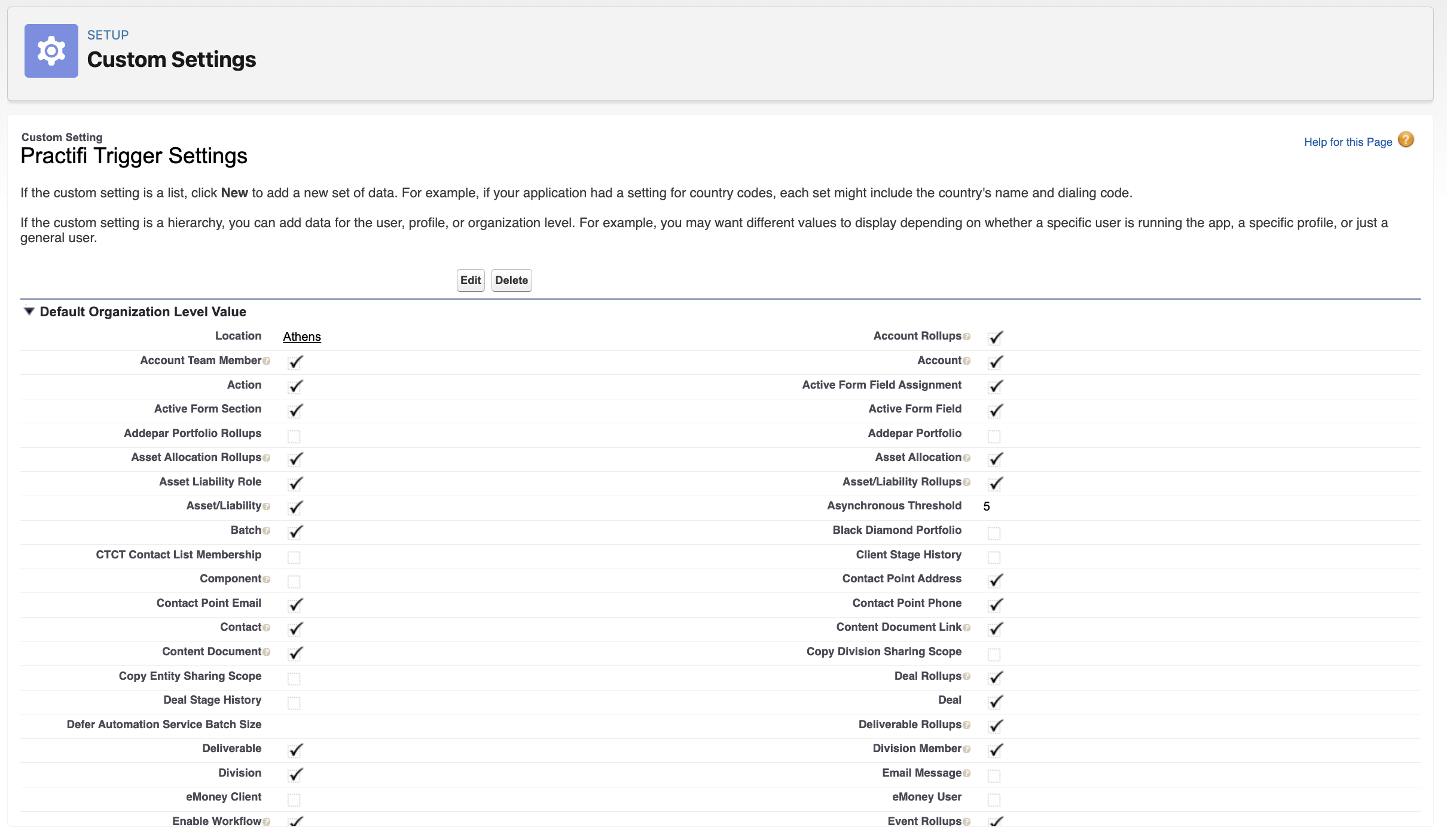Click the Deliverable label
1447x840 pixels.
pyautogui.click(x=232, y=749)
